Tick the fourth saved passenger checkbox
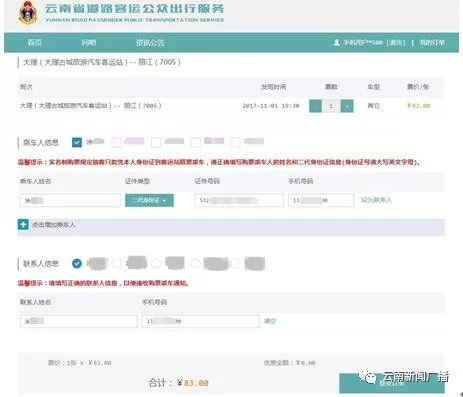The height and width of the screenshot is (397, 463). [x=196, y=142]
